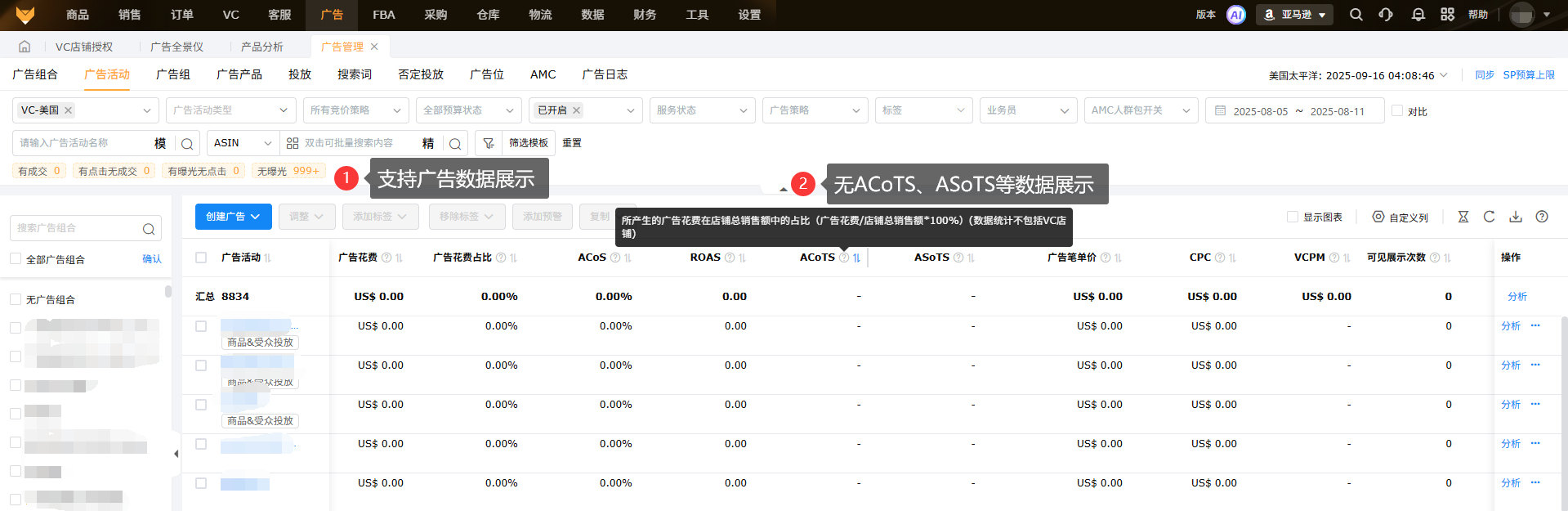Click the AI assistant icon
The image size is (1568, 511).
[x=1236, y=15]
